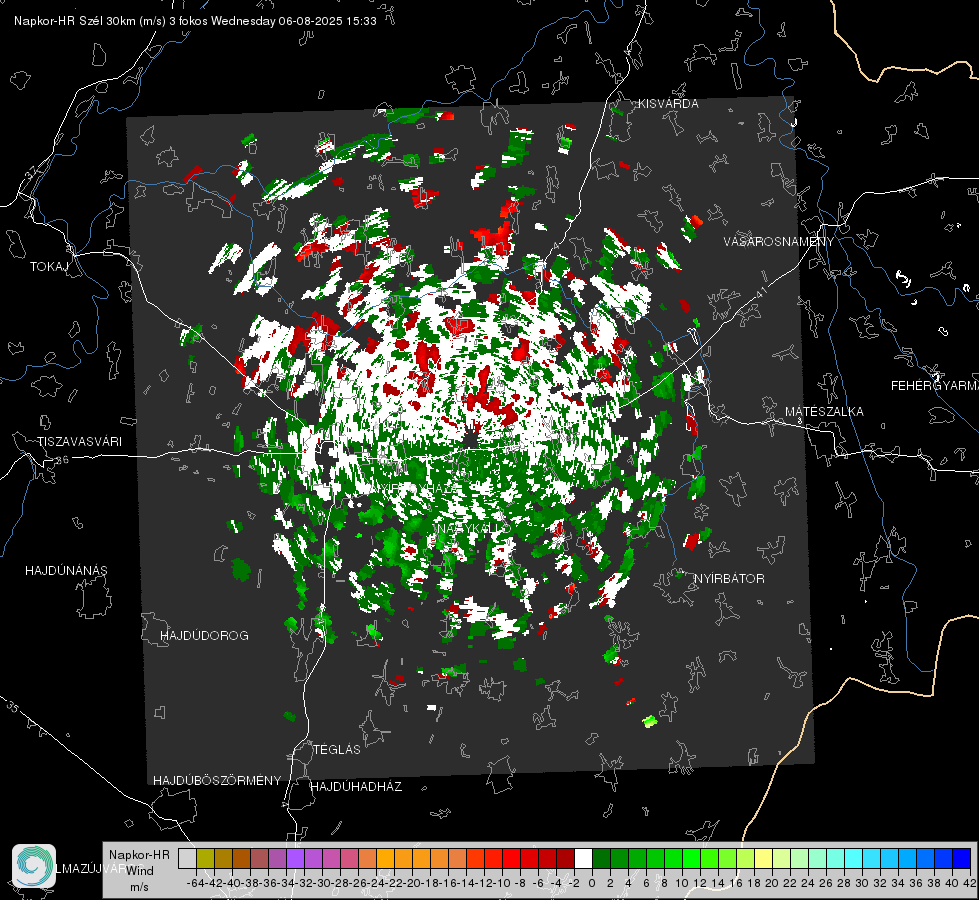Viewport: 979px width, 900px height.
Task: Click the -10 value on the legend scale
Action: coord(501,883)
